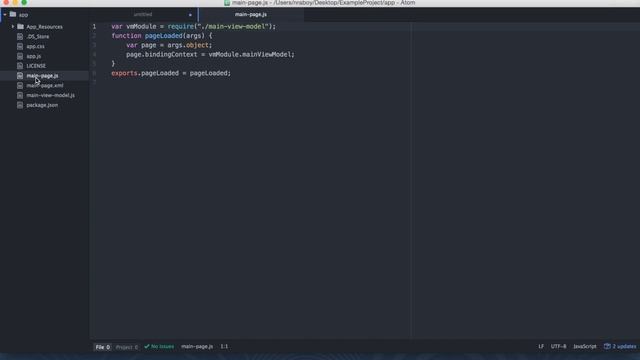Image resolution: width=640 pixels, height=360 pixels.
Task: Open app.css from the file tree
Action: pos(36,46)
